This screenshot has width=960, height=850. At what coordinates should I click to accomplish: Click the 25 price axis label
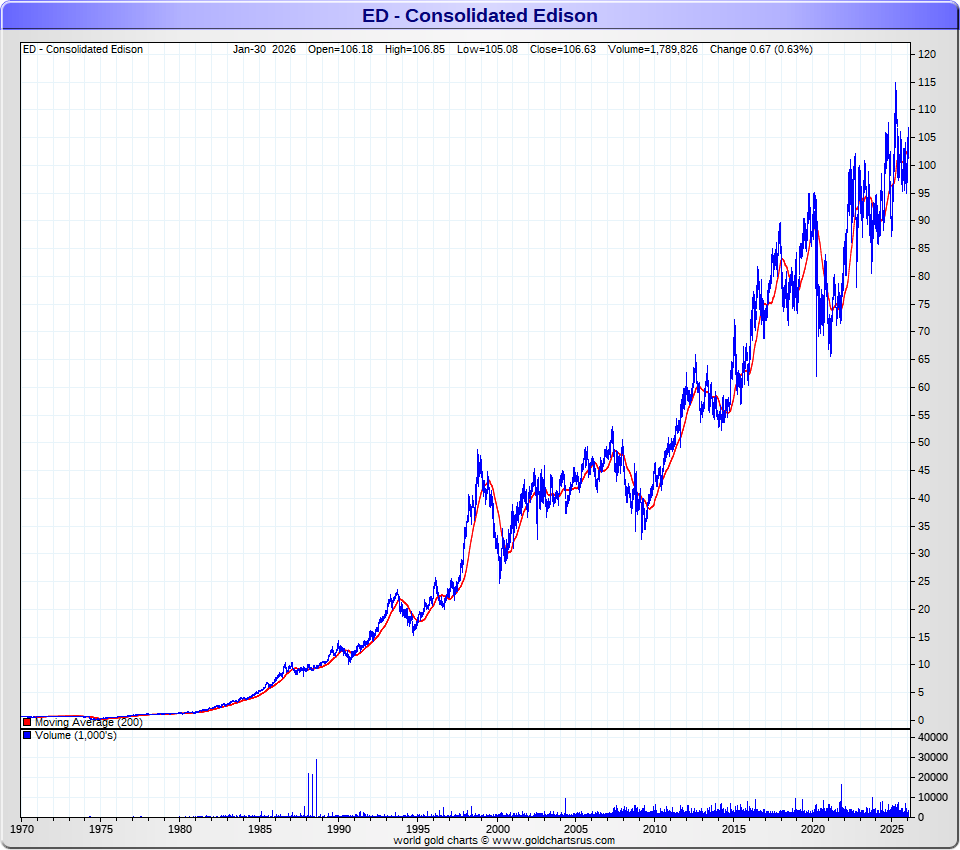[924, 581]
